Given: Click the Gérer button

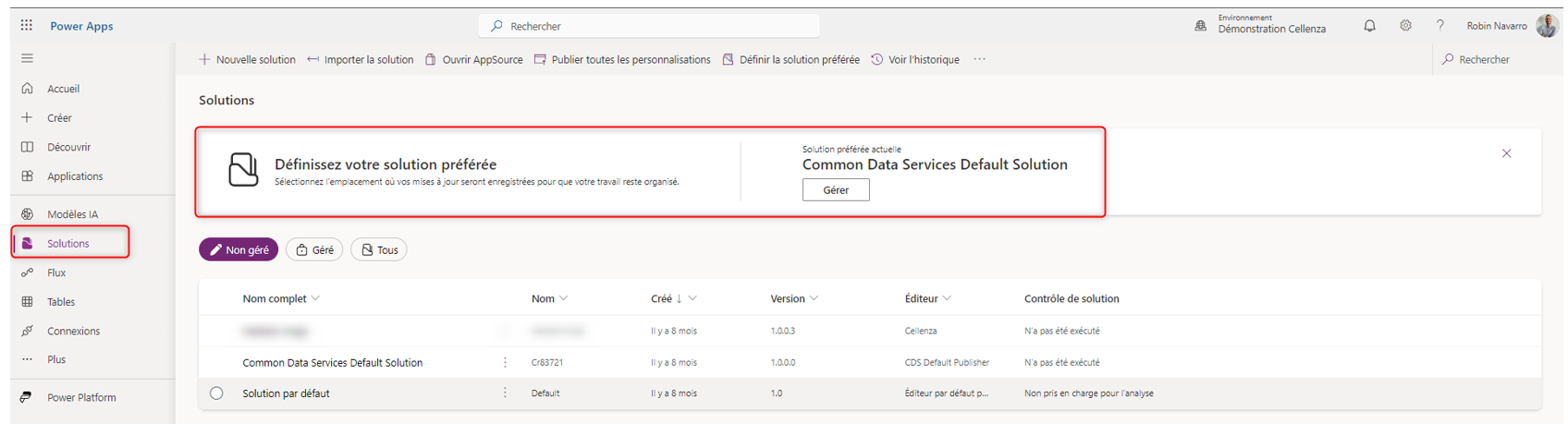Looking at the screenshot, I should coord(836,190).
